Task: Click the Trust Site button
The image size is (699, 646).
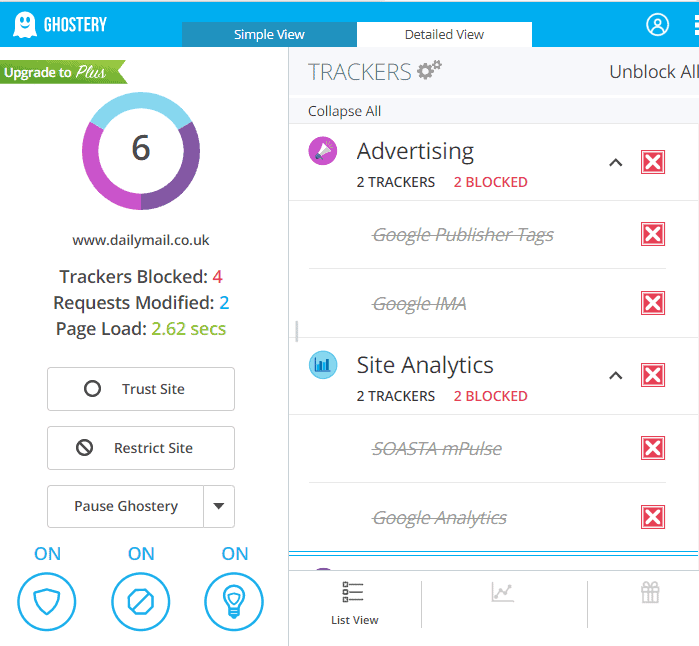Action: [141, 389]
